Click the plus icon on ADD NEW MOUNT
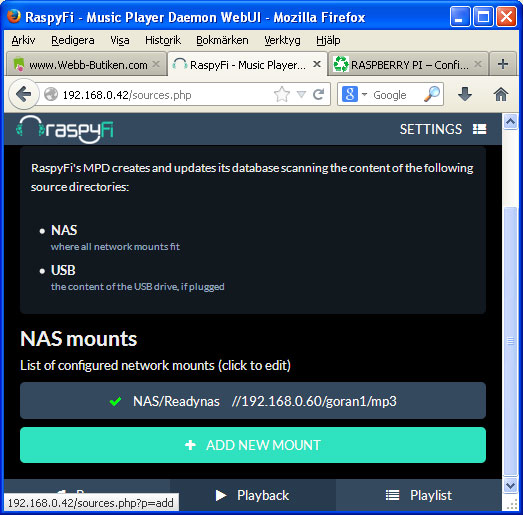523x515 pixels. 190,445
